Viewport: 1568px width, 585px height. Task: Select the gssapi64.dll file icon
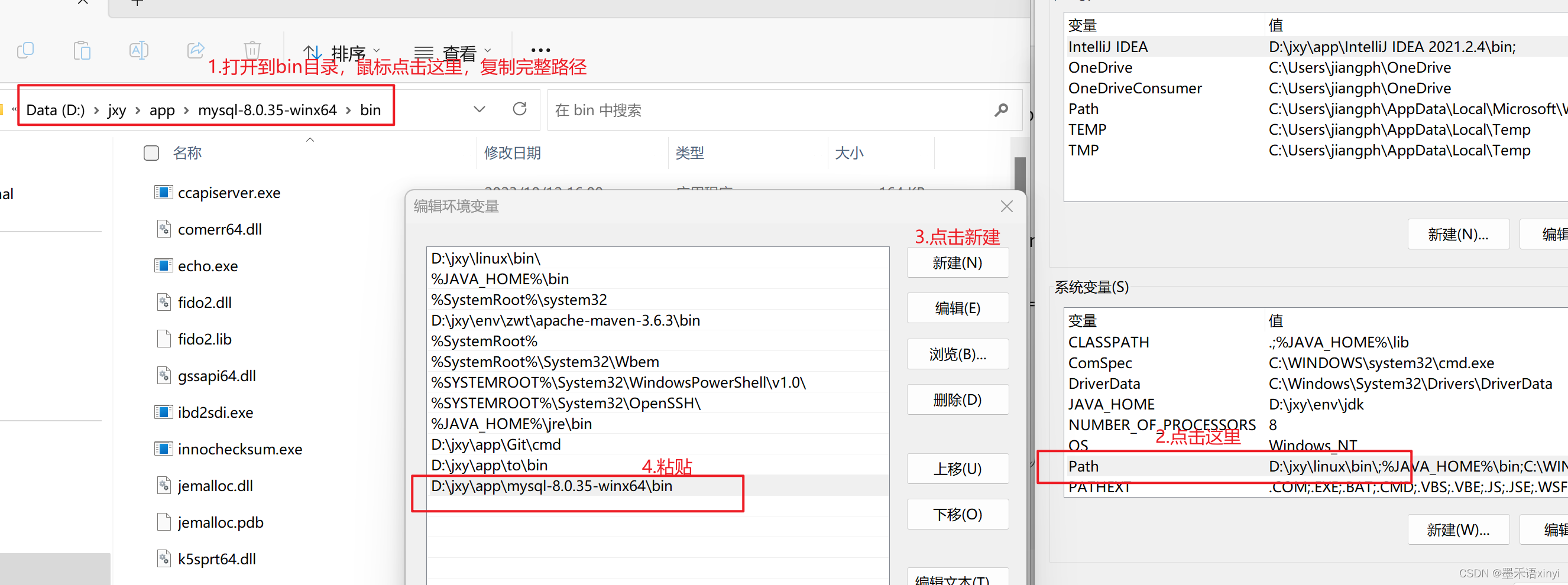point(163,376)
